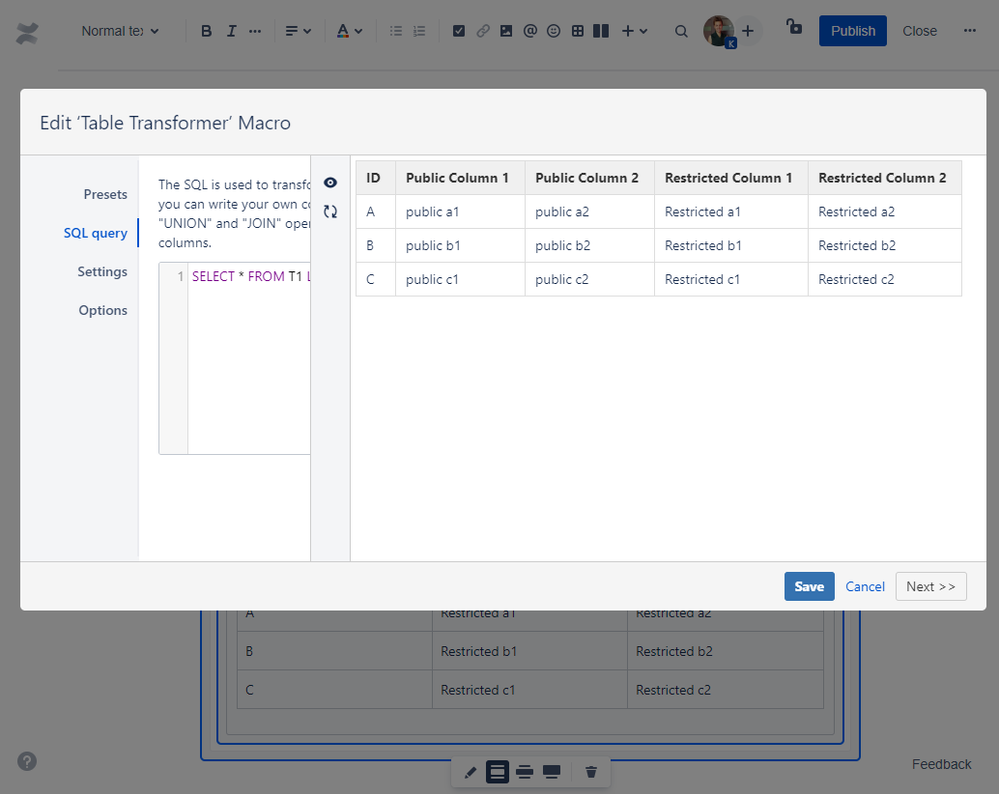Screen dimensions: 999x794
Task: Cancel the macro edit
Action: pyautogui.click(x=865, y=586)
